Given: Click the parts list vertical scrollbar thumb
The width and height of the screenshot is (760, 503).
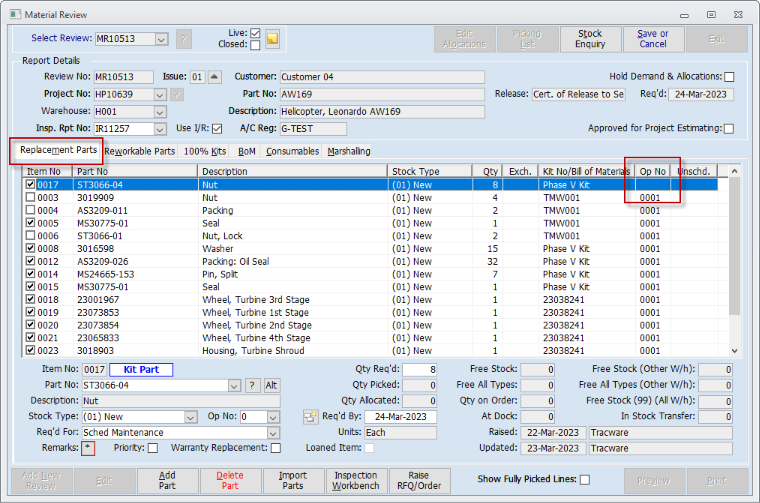Looking at the screenshot, I should pos(734,247).
